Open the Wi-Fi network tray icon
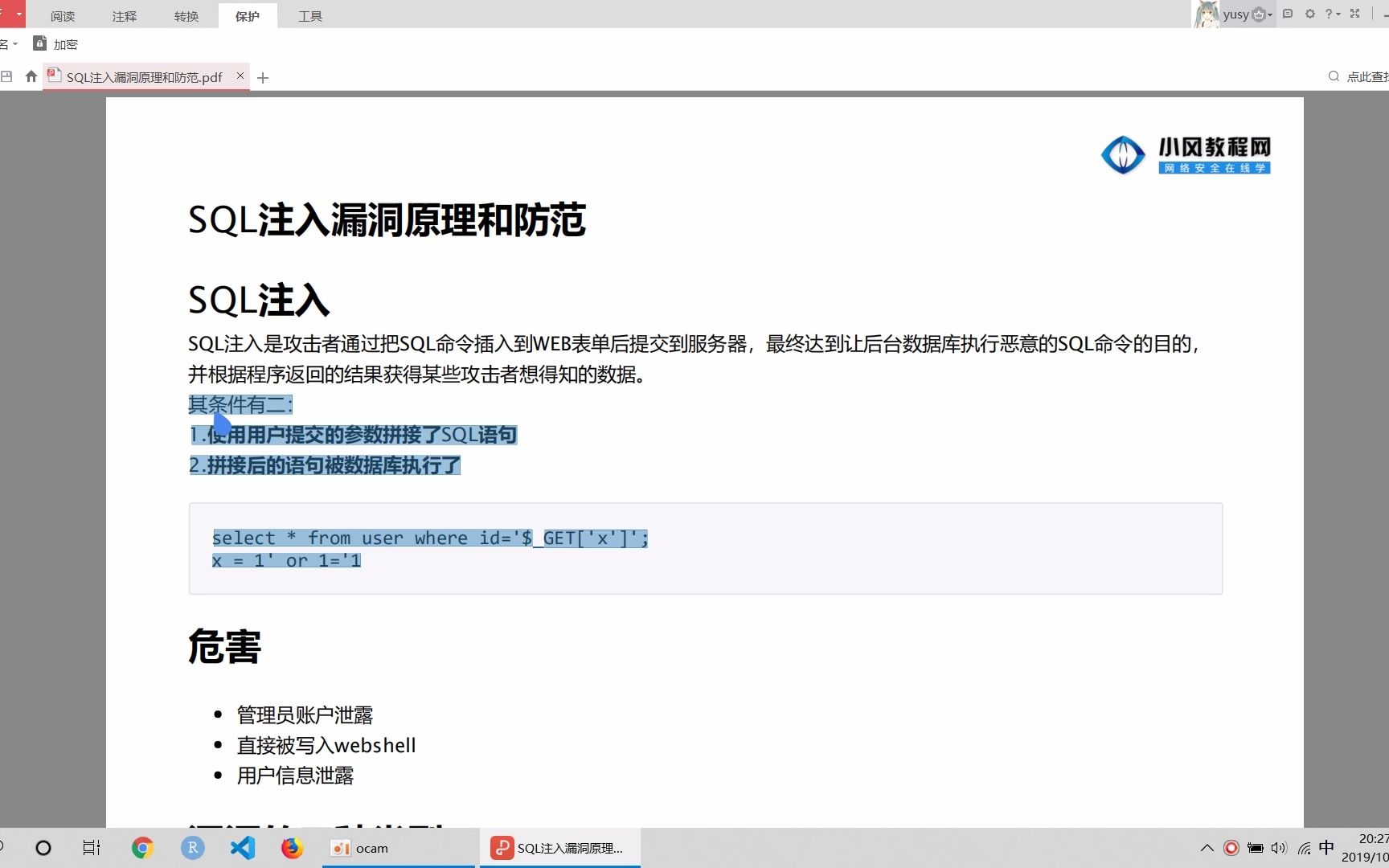This screenshot has width=1389, height=868. pos(1304,848)
